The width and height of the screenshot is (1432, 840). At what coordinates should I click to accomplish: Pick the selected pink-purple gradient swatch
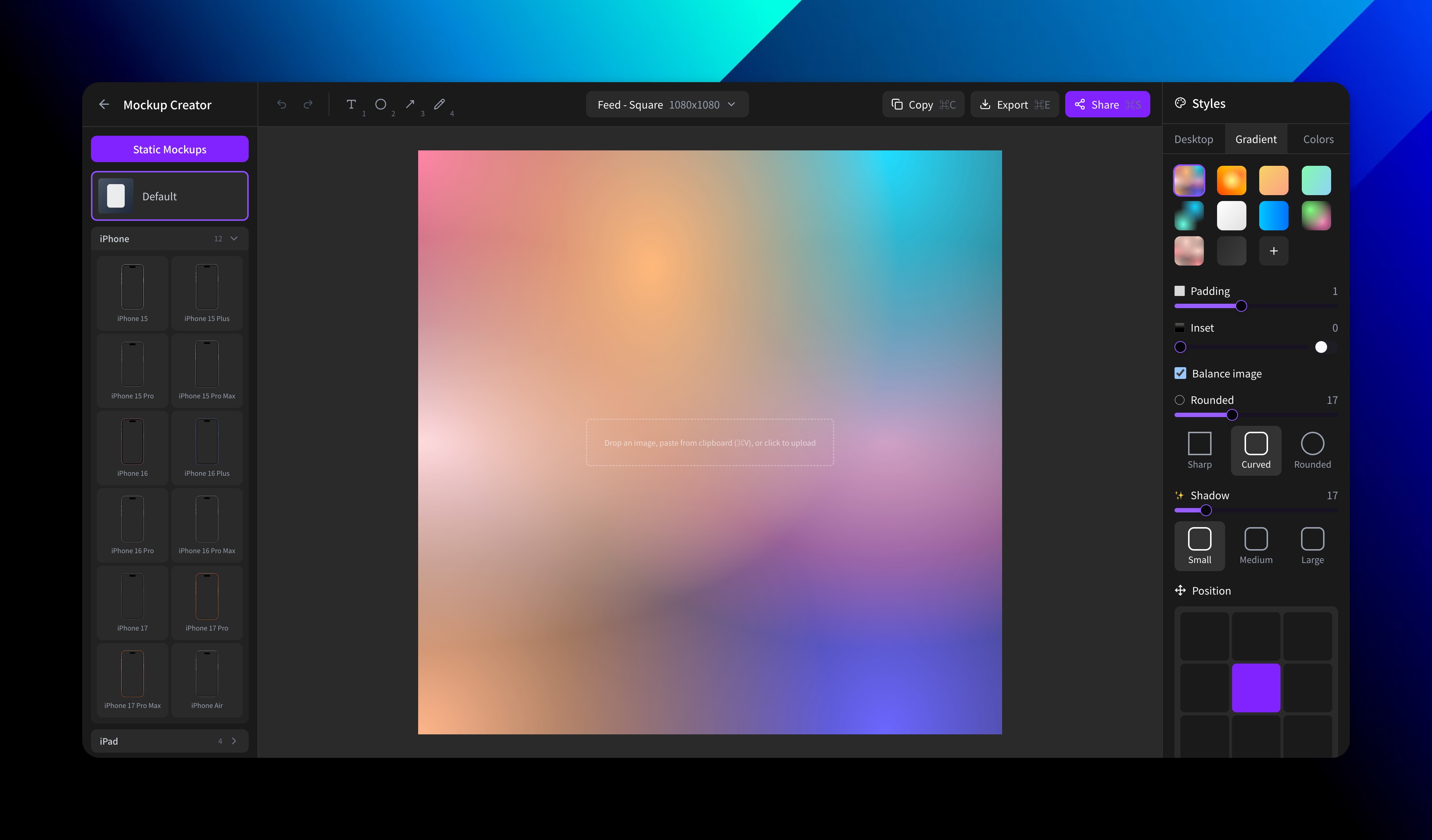(x=1189, y=181)
